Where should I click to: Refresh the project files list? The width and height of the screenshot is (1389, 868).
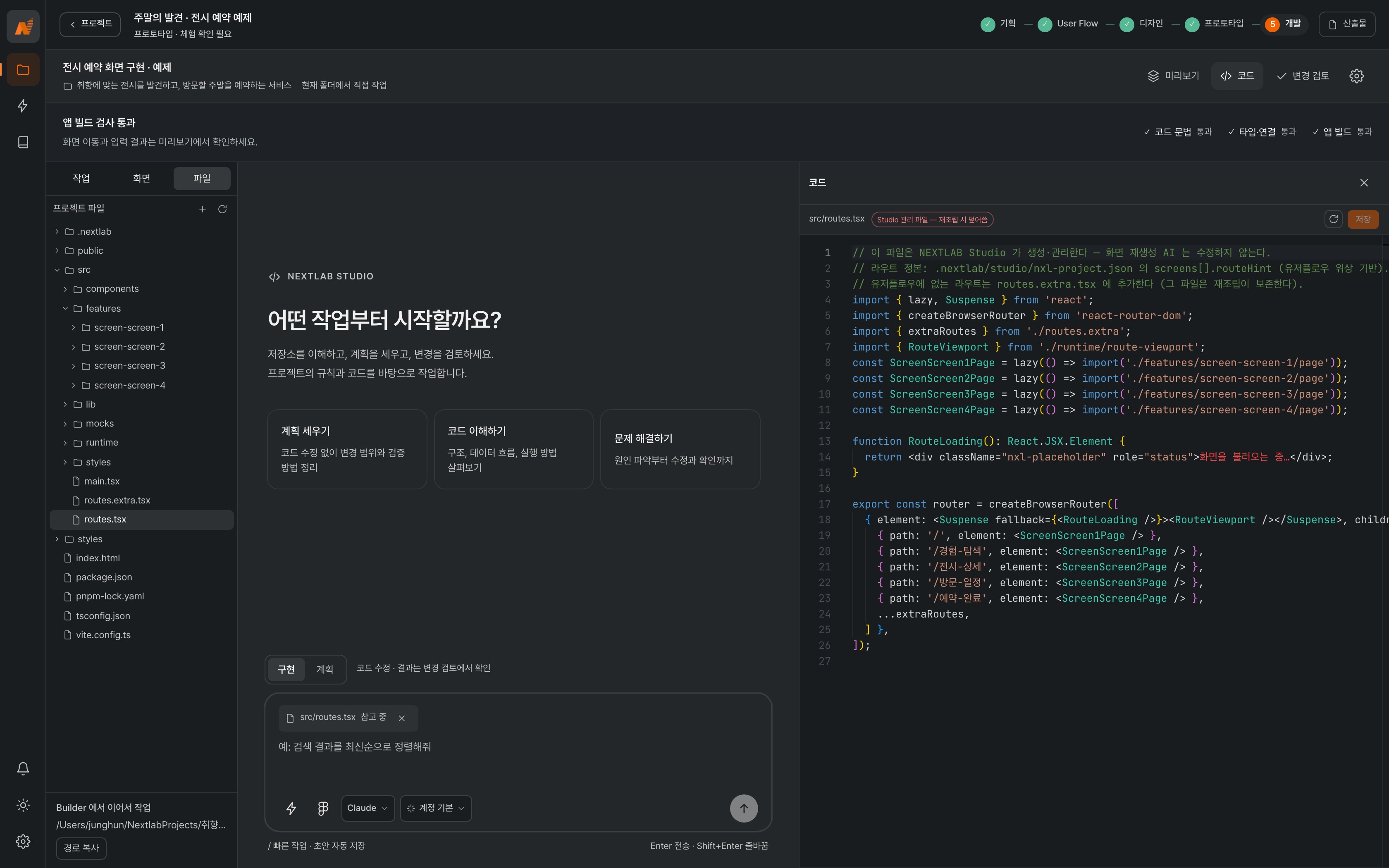click(222, 209)
